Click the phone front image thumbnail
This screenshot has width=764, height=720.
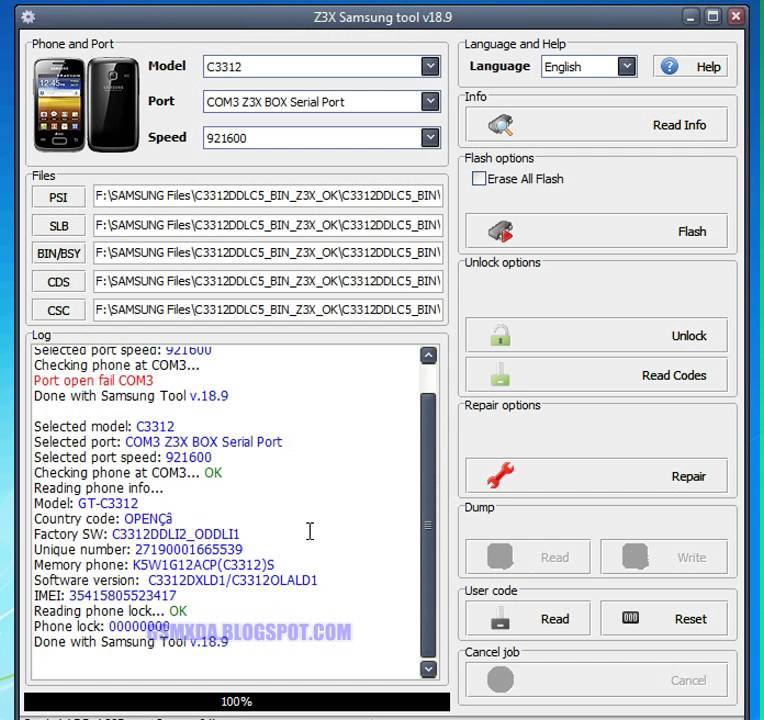pos(59,105)
